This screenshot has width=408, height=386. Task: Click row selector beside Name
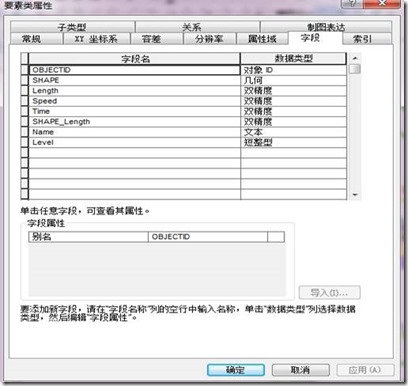coord(25,132)
